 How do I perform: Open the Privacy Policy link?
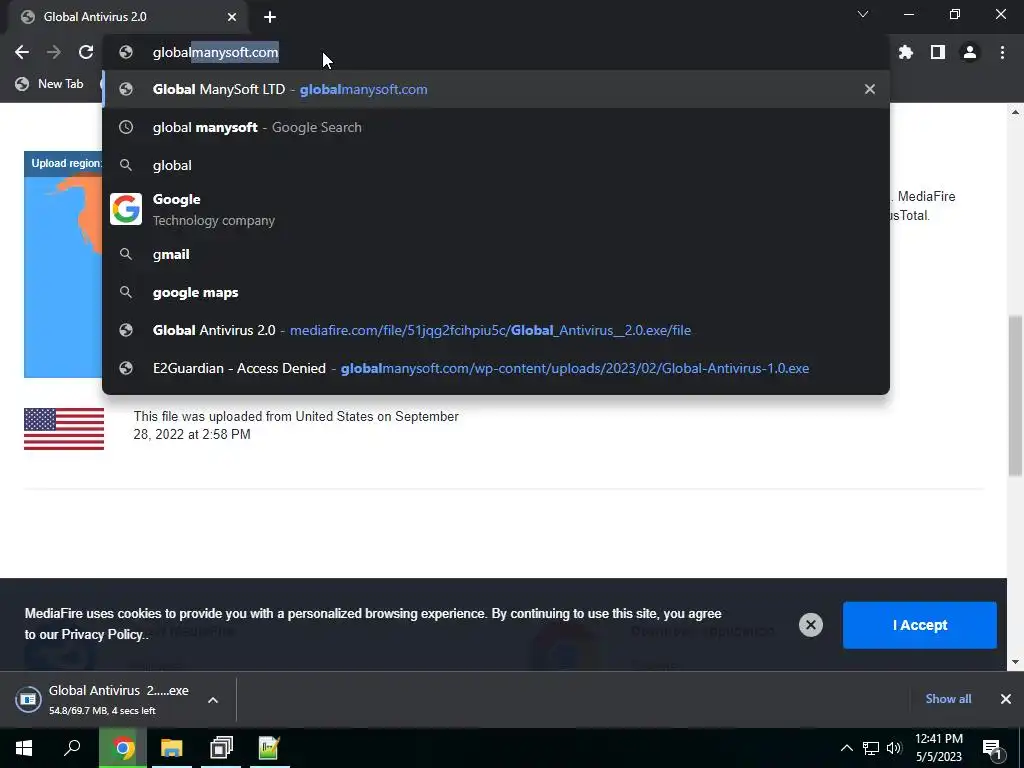click(102, 634)
